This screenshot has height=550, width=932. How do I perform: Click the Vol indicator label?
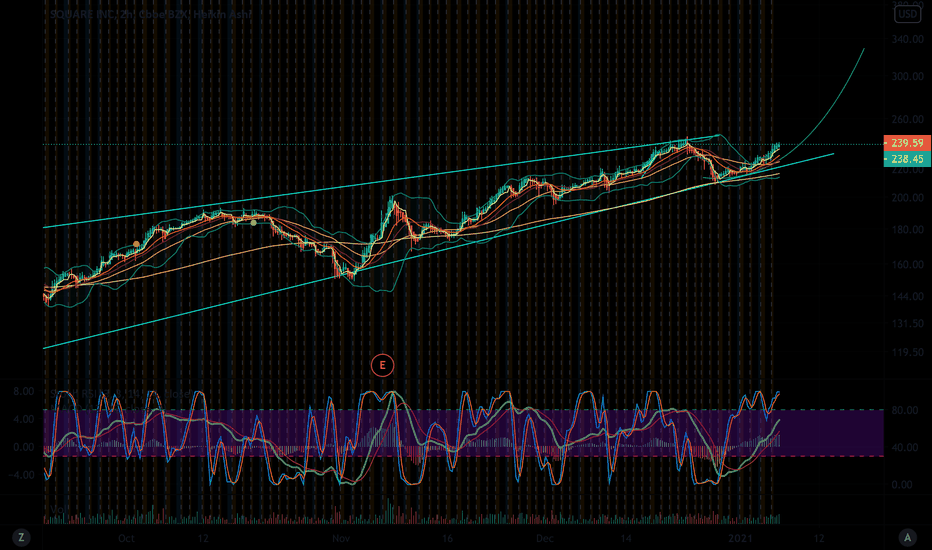[x=58, y=510]
